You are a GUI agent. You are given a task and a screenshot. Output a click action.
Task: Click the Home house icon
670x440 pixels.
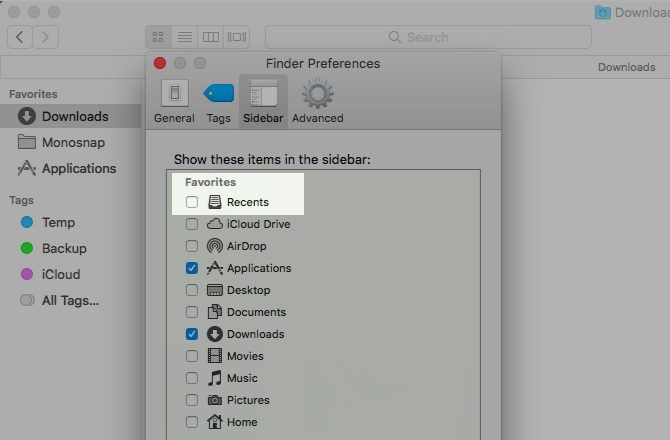click(215, 422)
